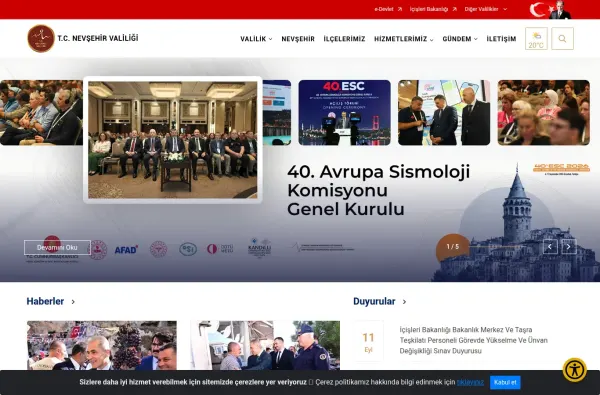Open the weather widget showing 20°C
The height and width of the screenshot is (395, 600).
(x=536, y=39)
